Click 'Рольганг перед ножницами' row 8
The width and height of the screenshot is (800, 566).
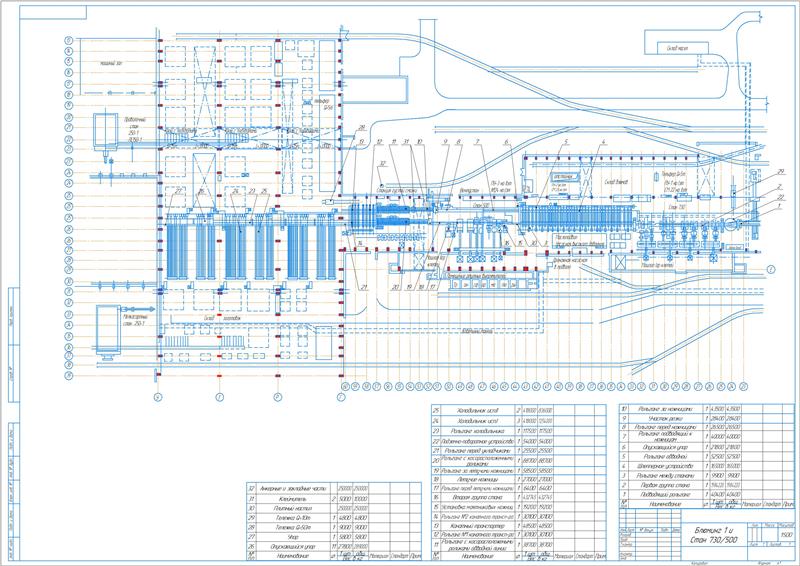(x=665, y=427)
